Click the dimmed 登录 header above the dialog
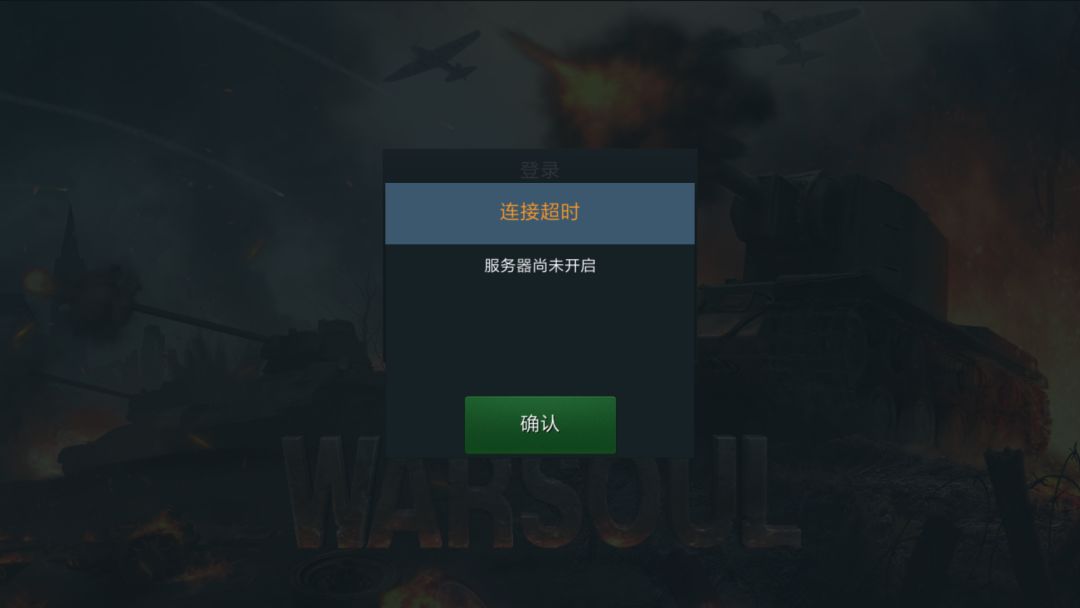The image size is (1080, 608). point(540,169)
